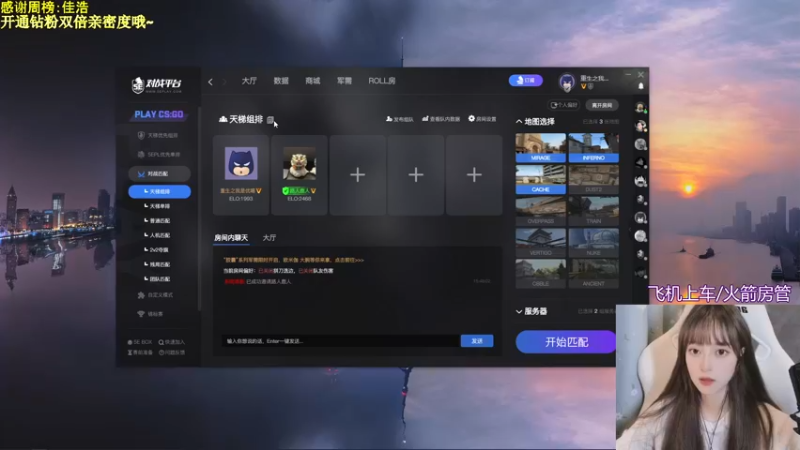This screenshot has height=450, width=800.
Task: Toggle the DUST2 map selection
Action: (x=593, y=180)
